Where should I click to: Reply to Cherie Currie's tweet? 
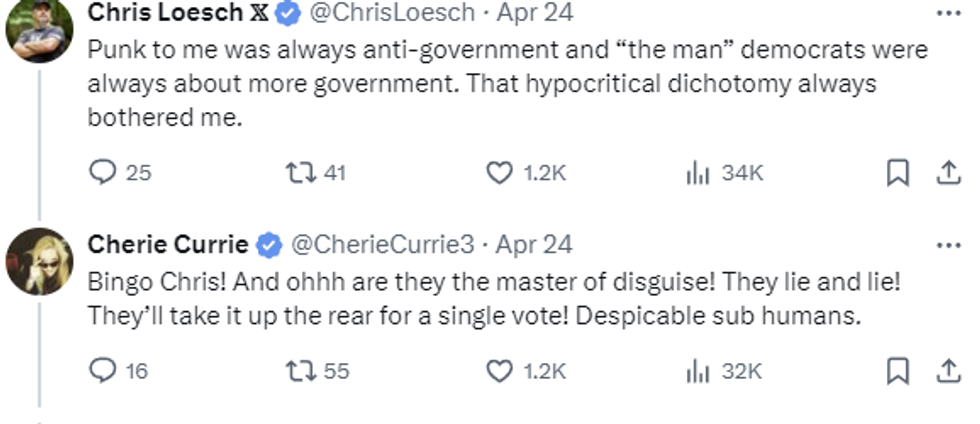pyautogui.click(x=103, y=371)
